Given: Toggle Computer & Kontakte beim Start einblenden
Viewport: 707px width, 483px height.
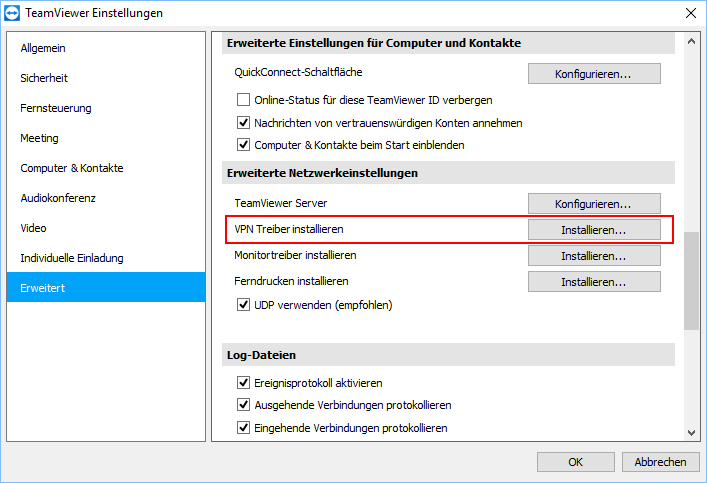Looking at the screenshot, I should point(243,145).
